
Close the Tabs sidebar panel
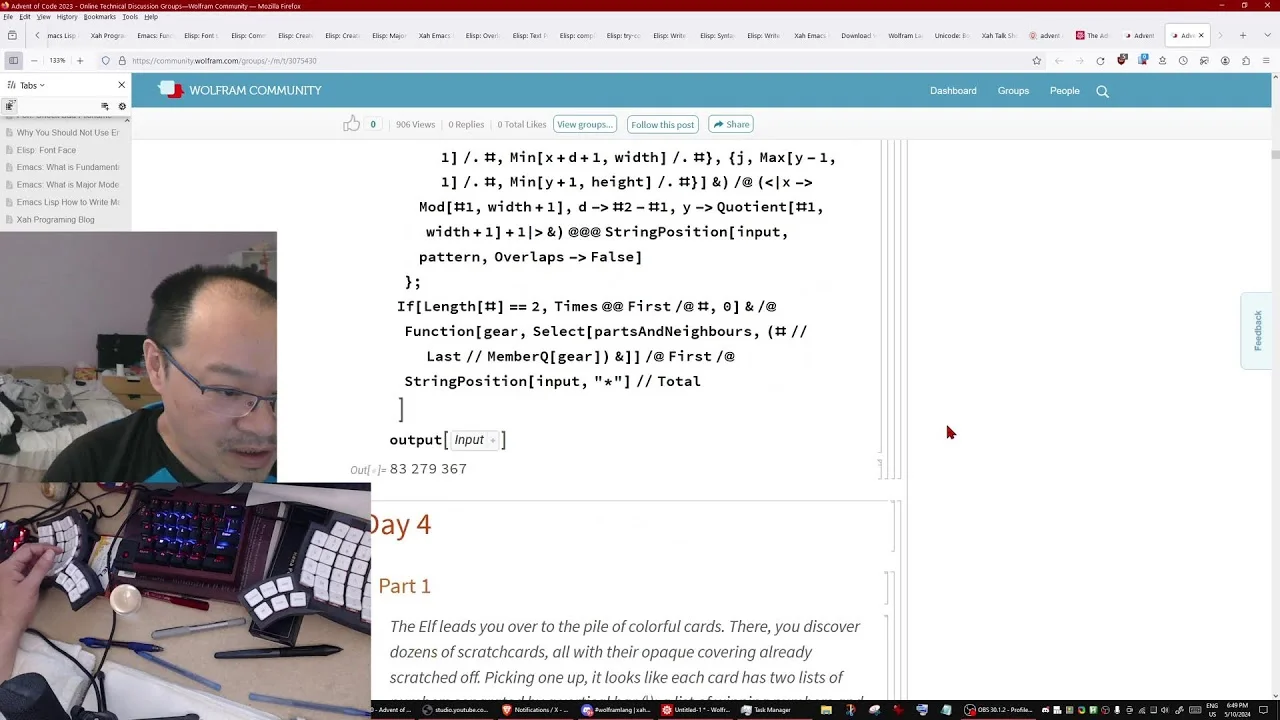point(122,85)
